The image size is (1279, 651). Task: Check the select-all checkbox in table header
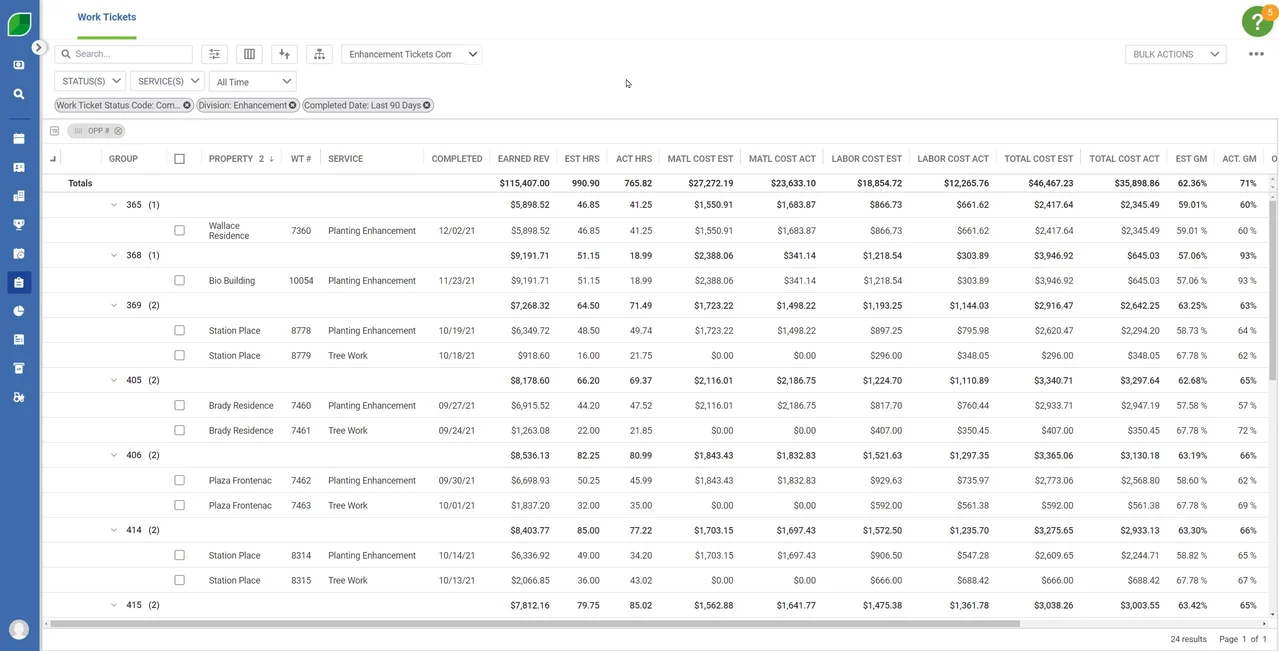coord(180,158)
